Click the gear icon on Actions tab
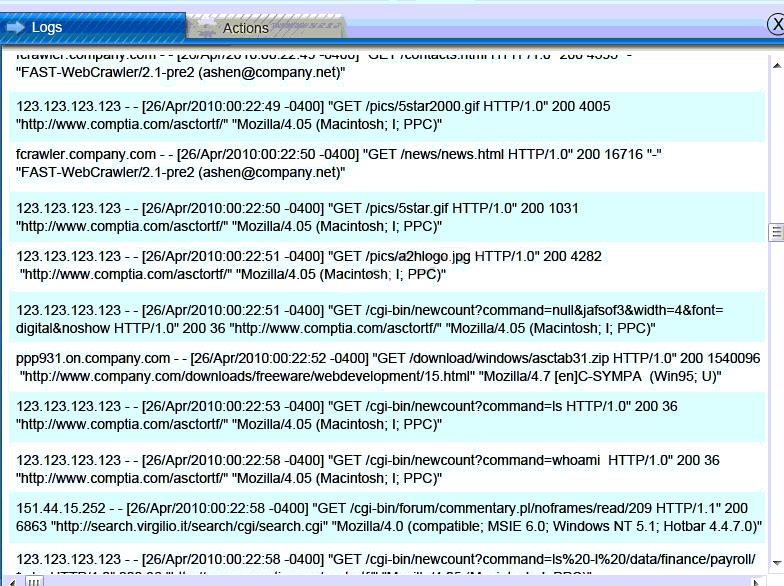 [x=207, y=29]
